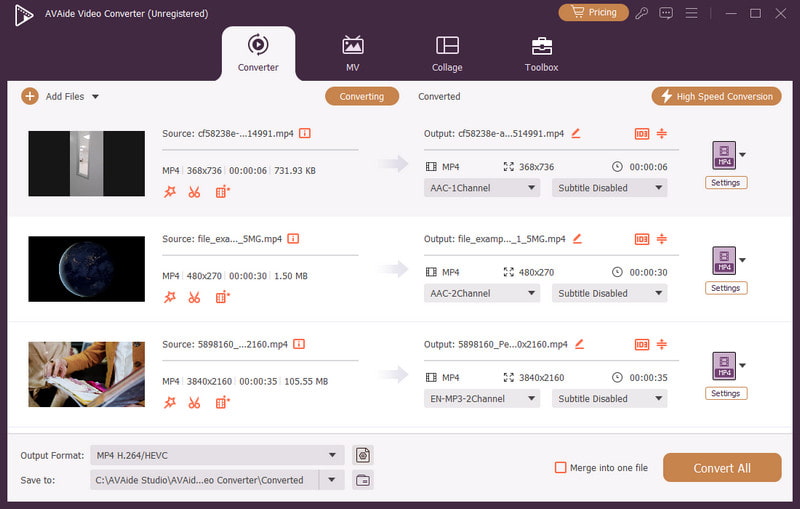The height and width of the screenshot is (509, 800).
Task: Open ID3 metadata editor for the second video
Action: [641, 239]
